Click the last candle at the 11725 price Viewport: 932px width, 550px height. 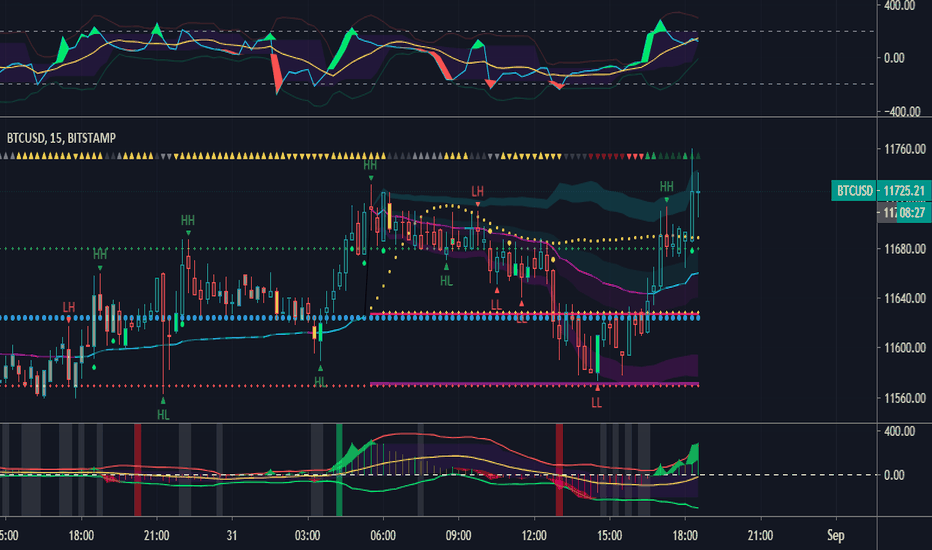[x=698, y=194]
